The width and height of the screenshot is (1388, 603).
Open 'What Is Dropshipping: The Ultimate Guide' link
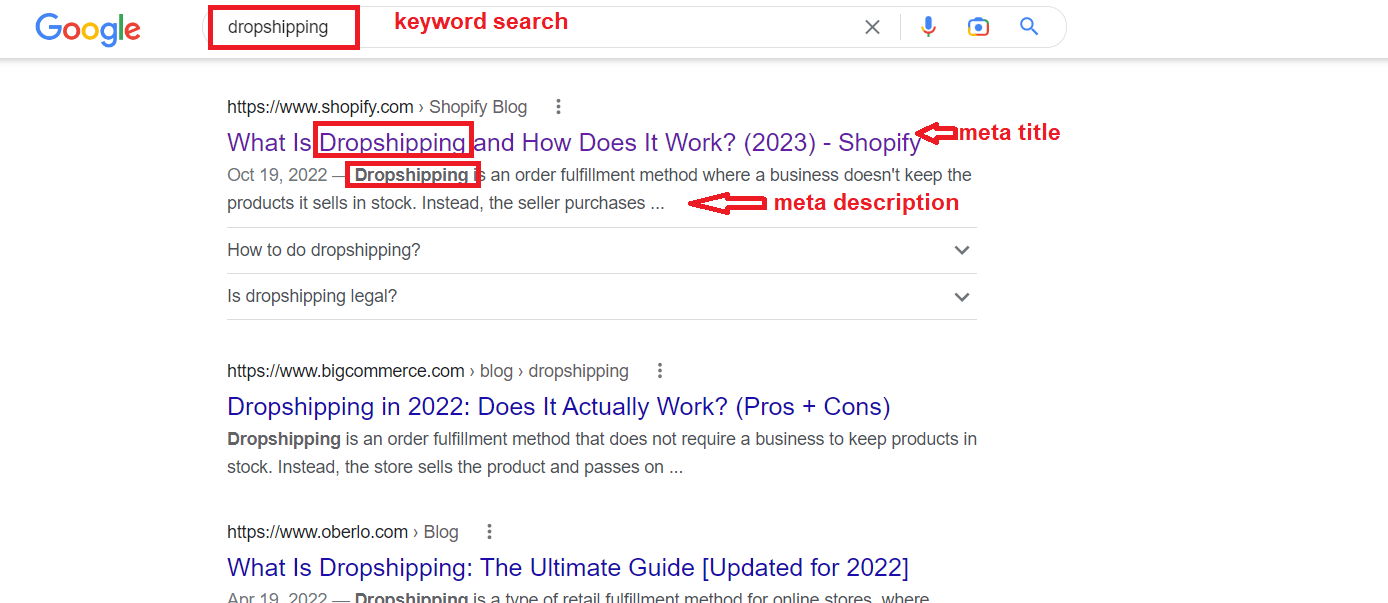coord(568,567)
